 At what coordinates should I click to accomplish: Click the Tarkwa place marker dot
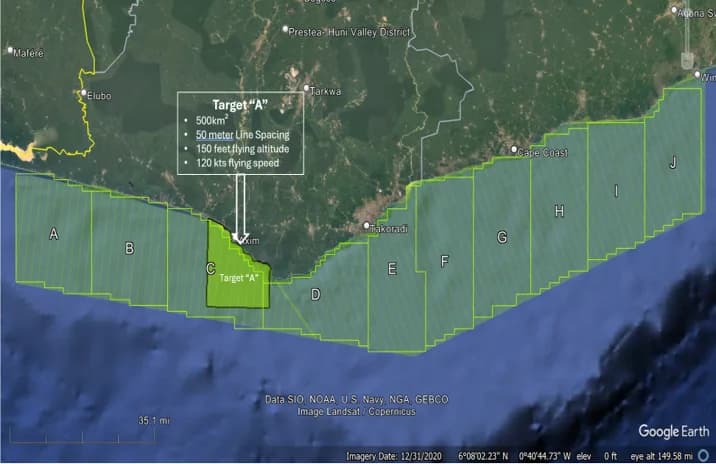306,88
